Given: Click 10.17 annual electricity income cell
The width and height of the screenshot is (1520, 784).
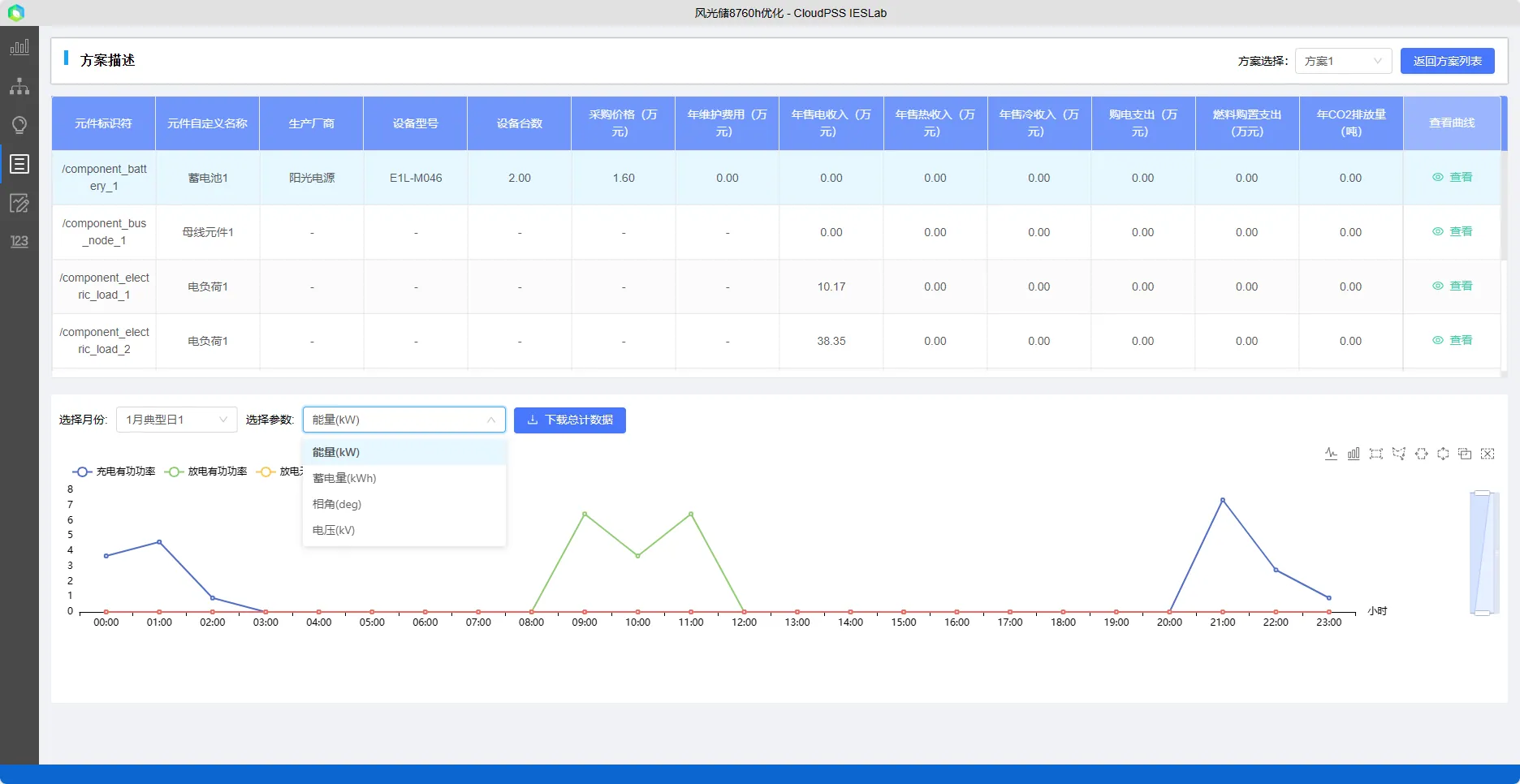Looking at the screenshot, I should pos(831,286).
